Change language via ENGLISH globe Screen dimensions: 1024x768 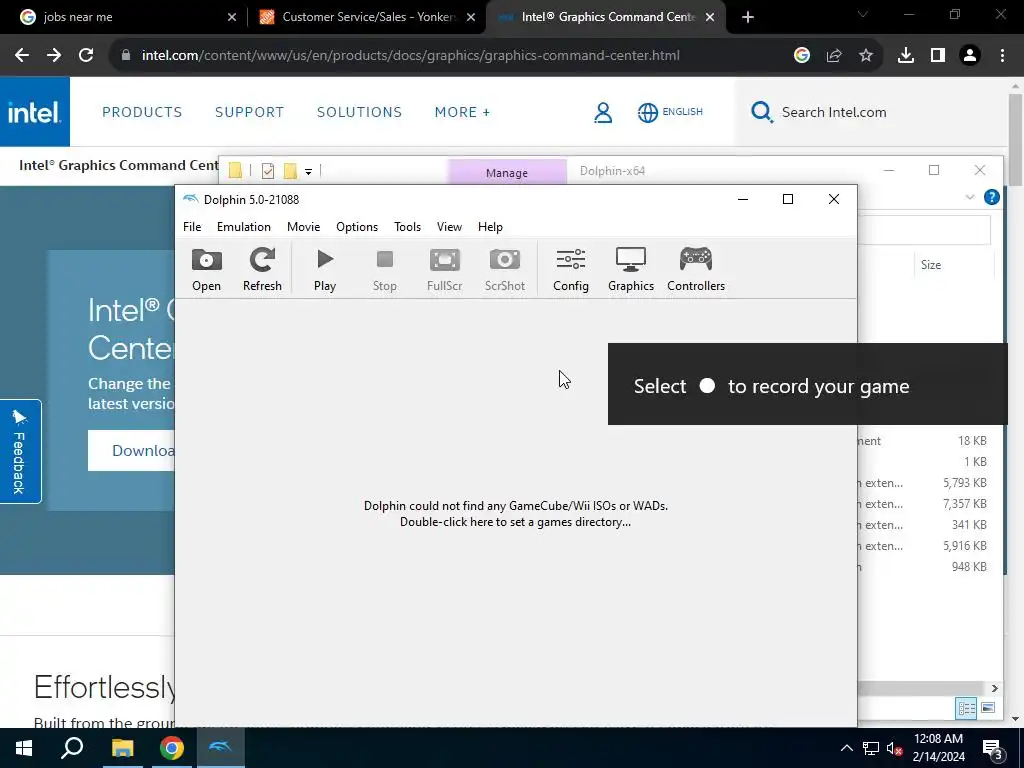(x=670, y=112)
